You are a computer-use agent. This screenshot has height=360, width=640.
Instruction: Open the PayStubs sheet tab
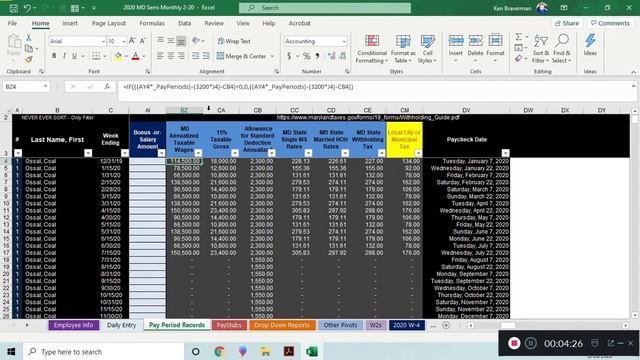229,325
